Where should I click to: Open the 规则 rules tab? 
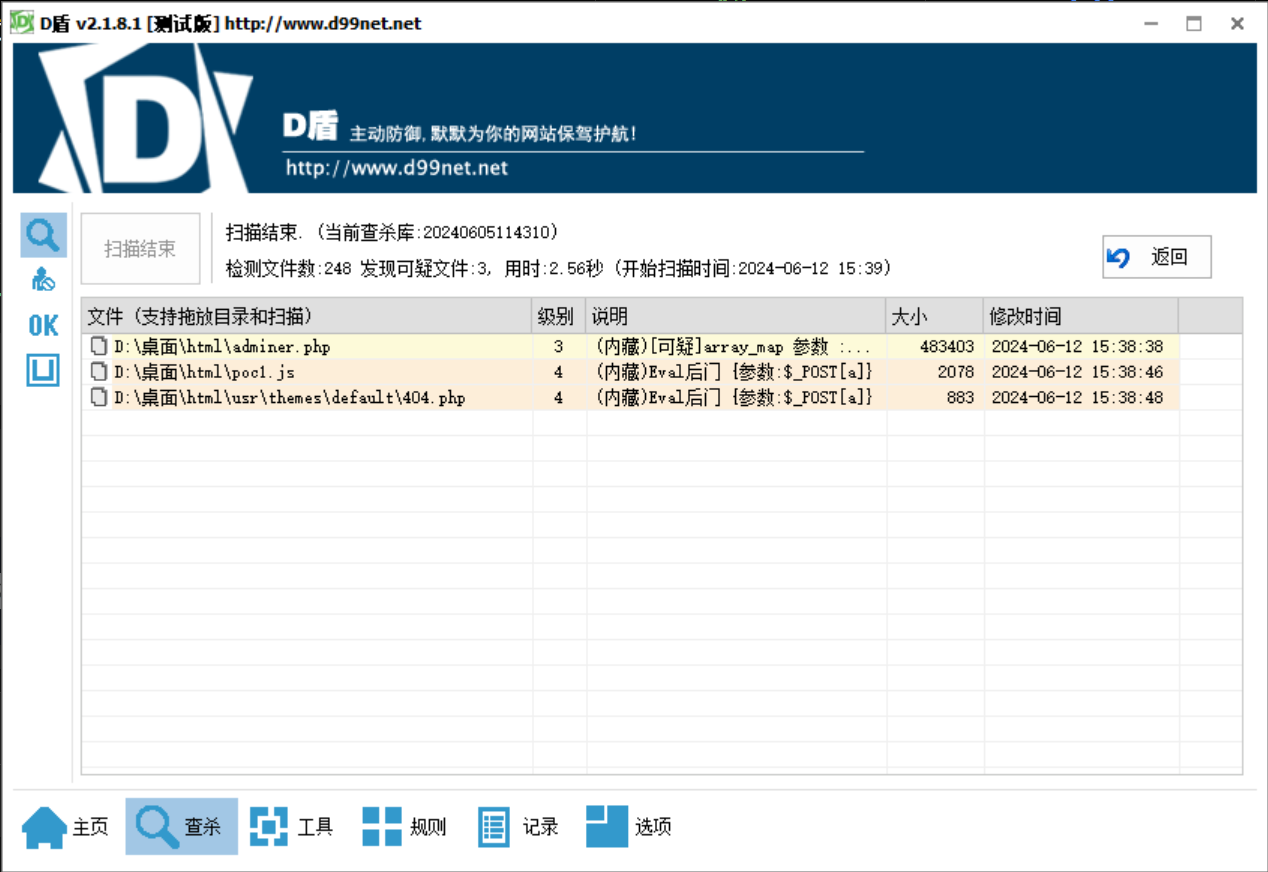point(404,827)
